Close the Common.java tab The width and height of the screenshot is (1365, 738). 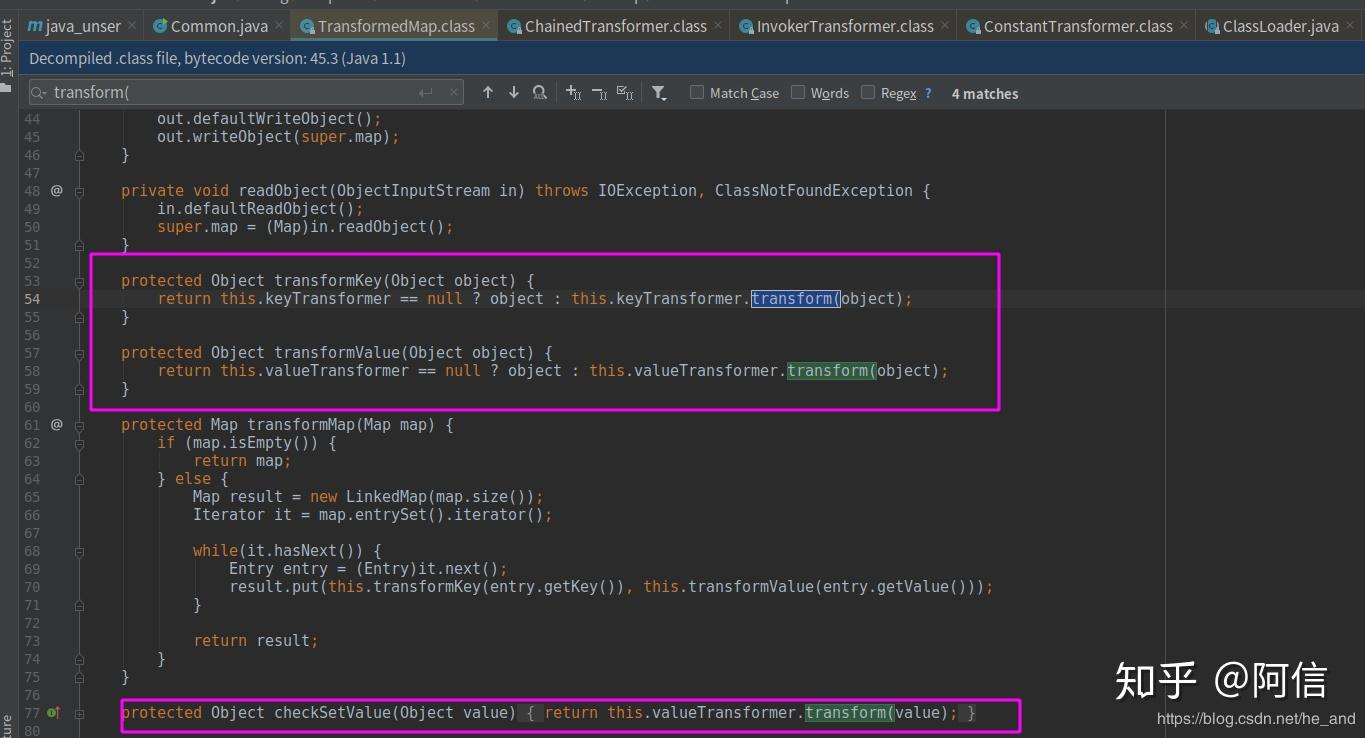[x=278, y=25]
